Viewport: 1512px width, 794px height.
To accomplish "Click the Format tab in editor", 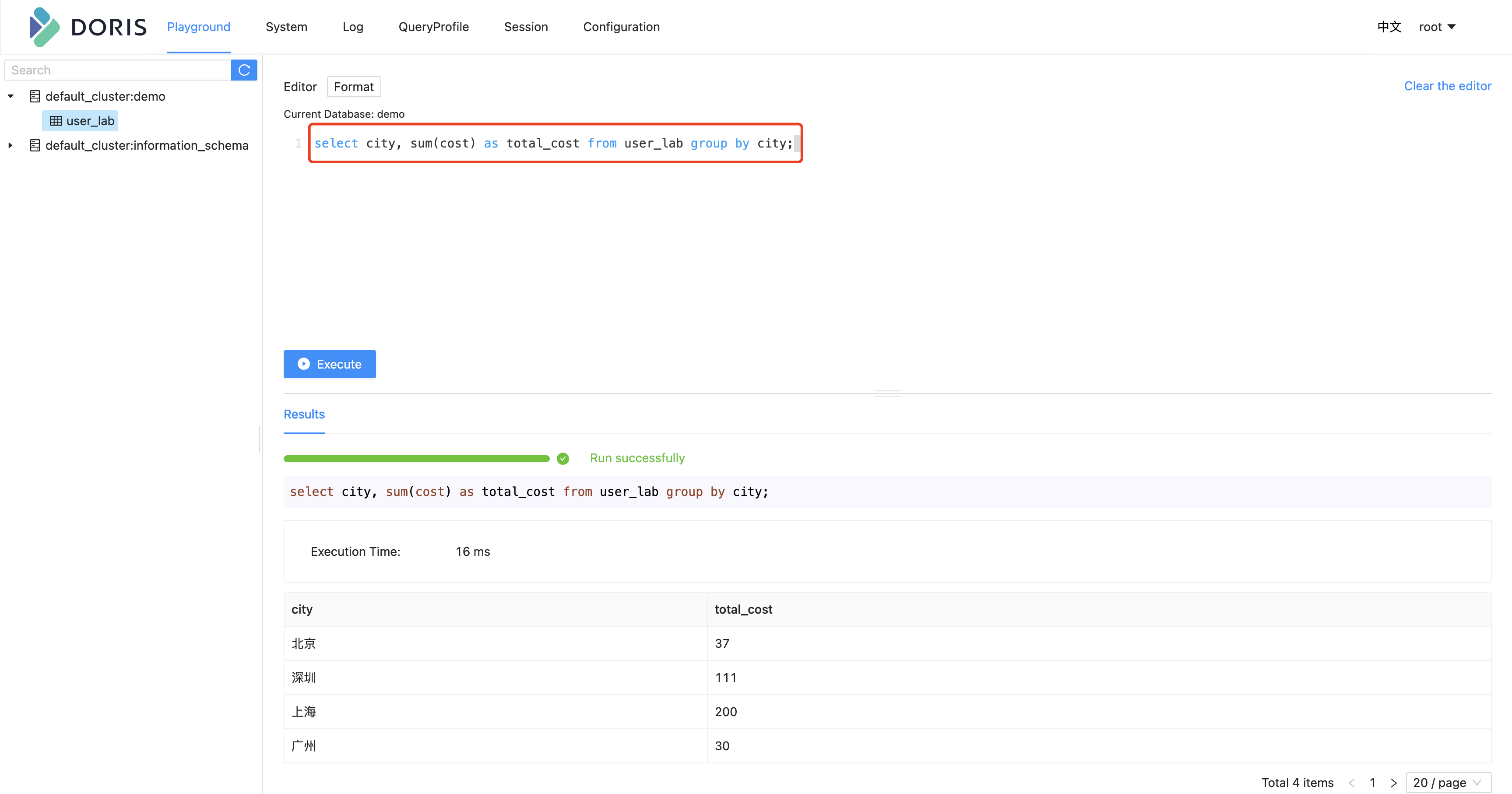I will (x=355, y=86).
